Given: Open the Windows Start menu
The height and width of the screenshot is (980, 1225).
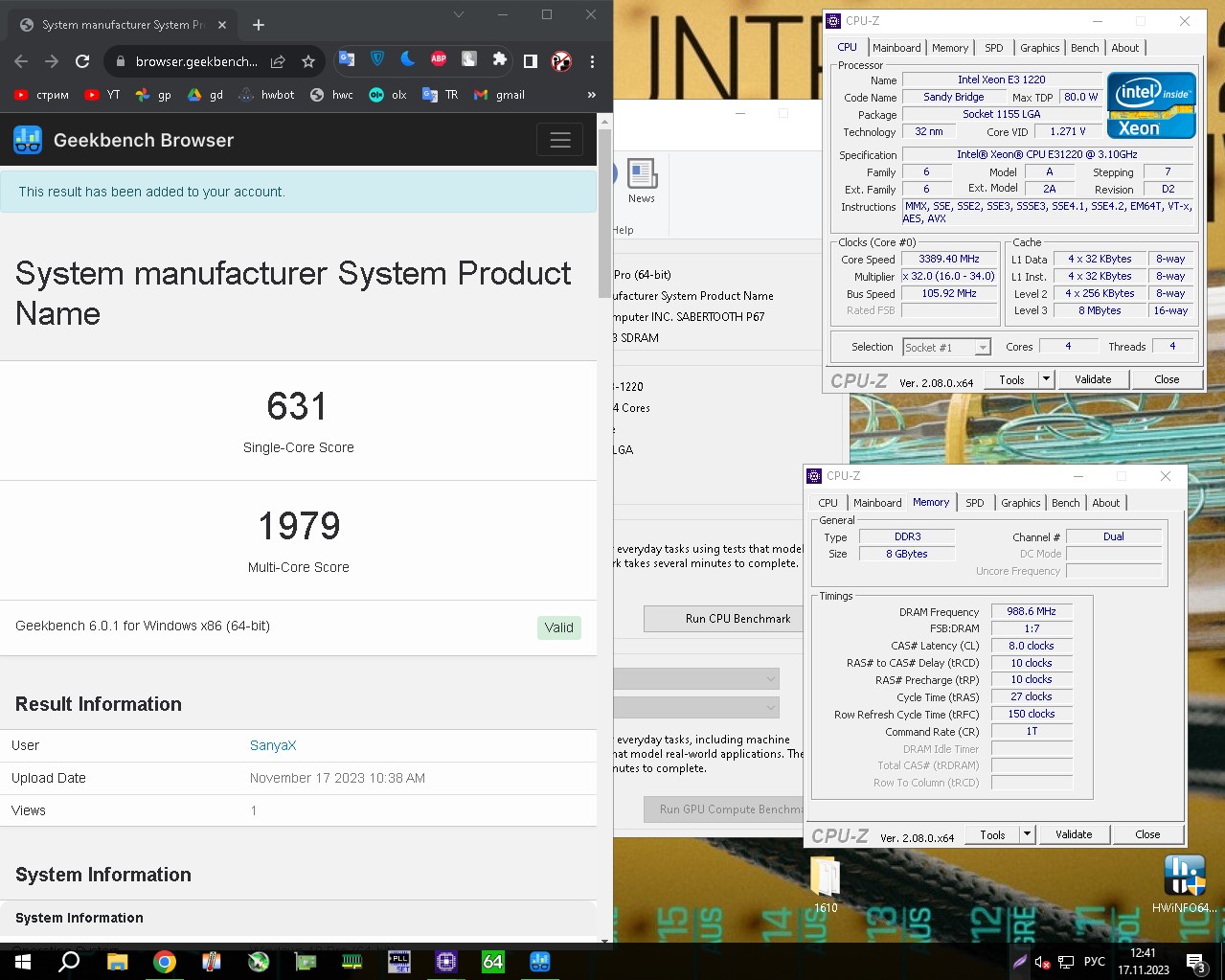Looking at the screenshot, I should coord(21,961).
